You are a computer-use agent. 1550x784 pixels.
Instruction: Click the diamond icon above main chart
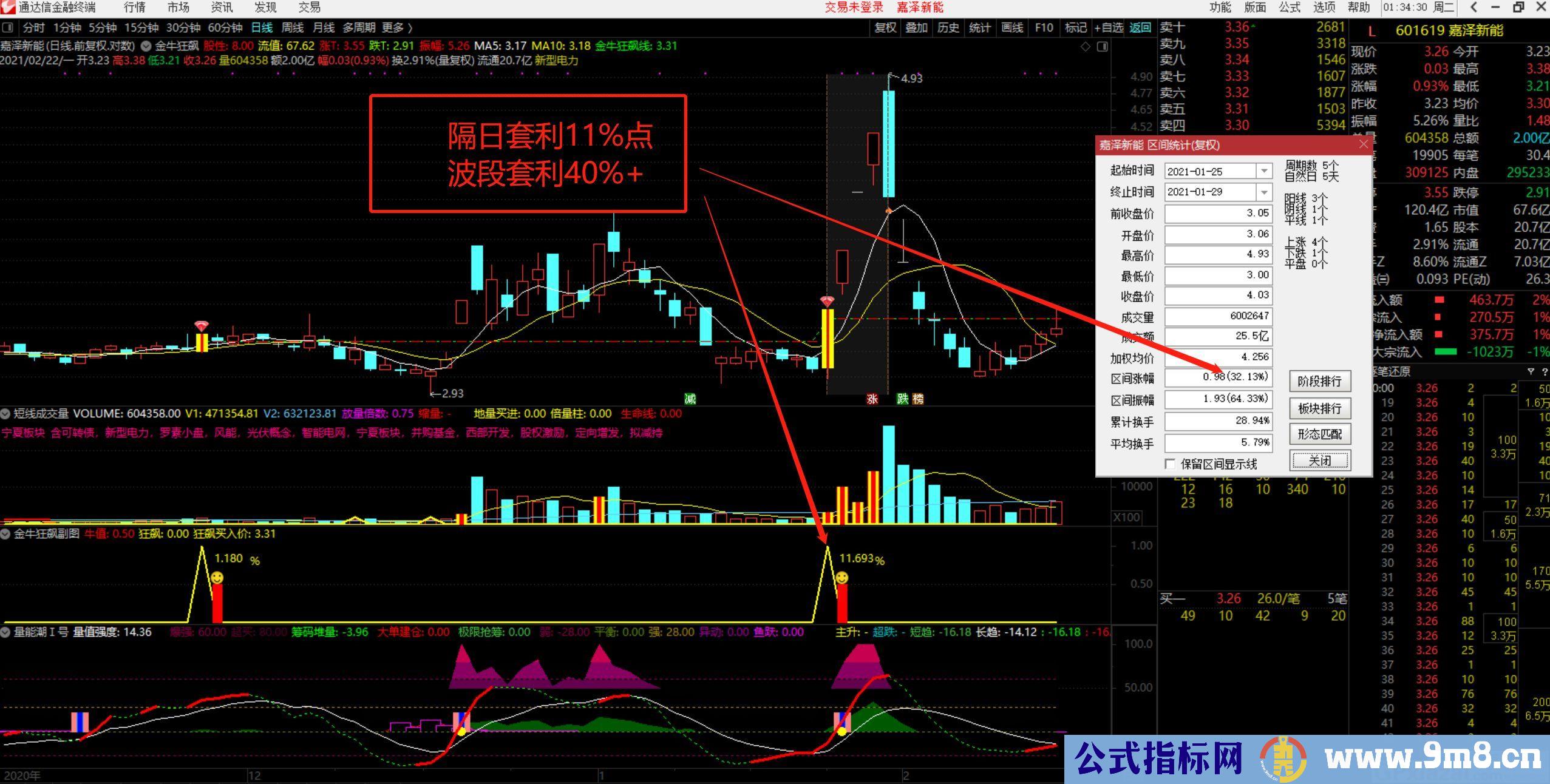(x=1086, y=47)
